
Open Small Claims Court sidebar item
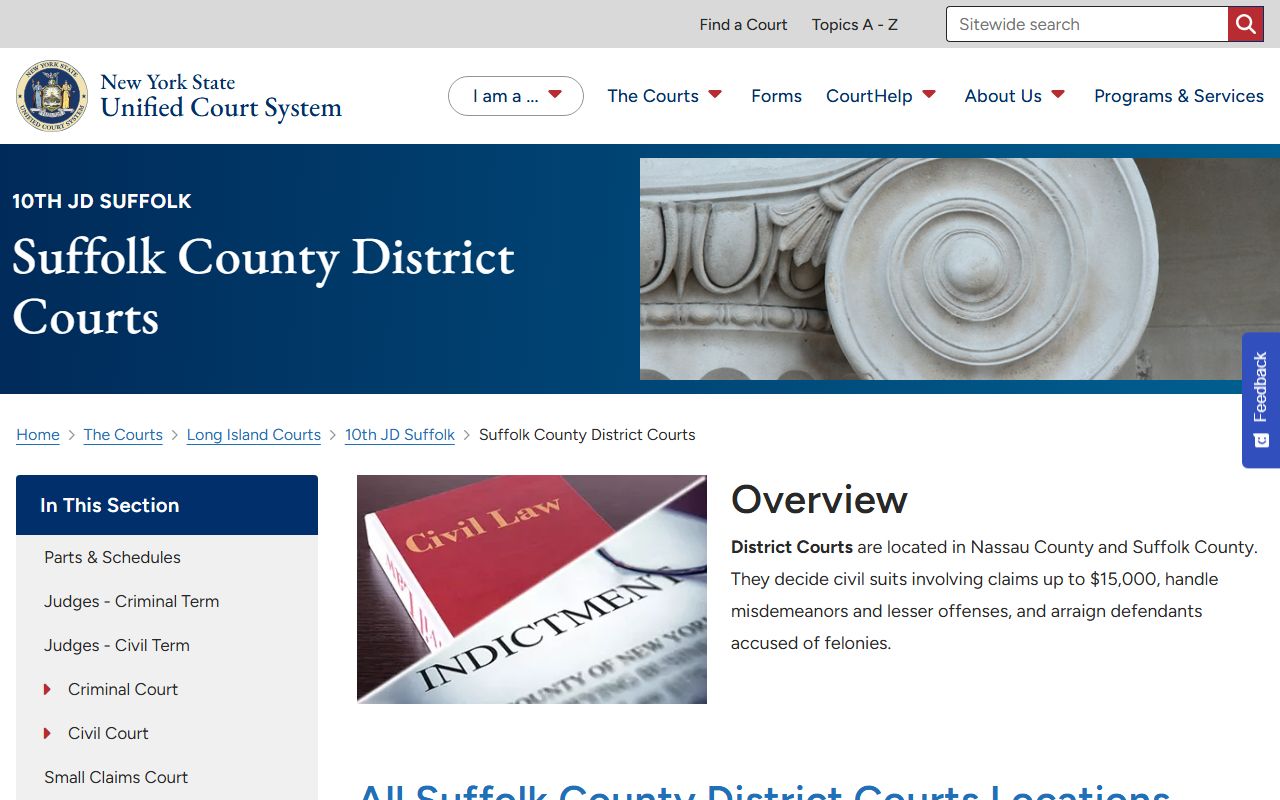click(x=116, y=777)
